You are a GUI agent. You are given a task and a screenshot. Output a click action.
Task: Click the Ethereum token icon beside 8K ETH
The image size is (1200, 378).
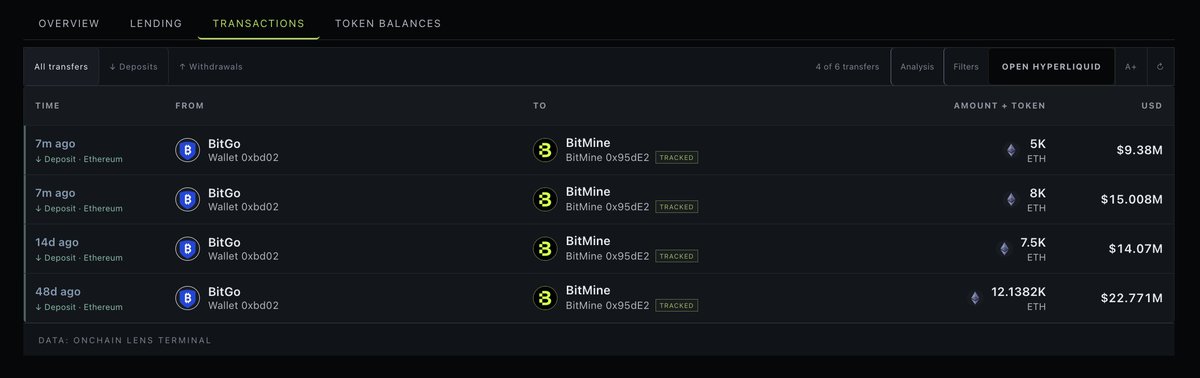pyautogui.click(x=1010, y=200)
